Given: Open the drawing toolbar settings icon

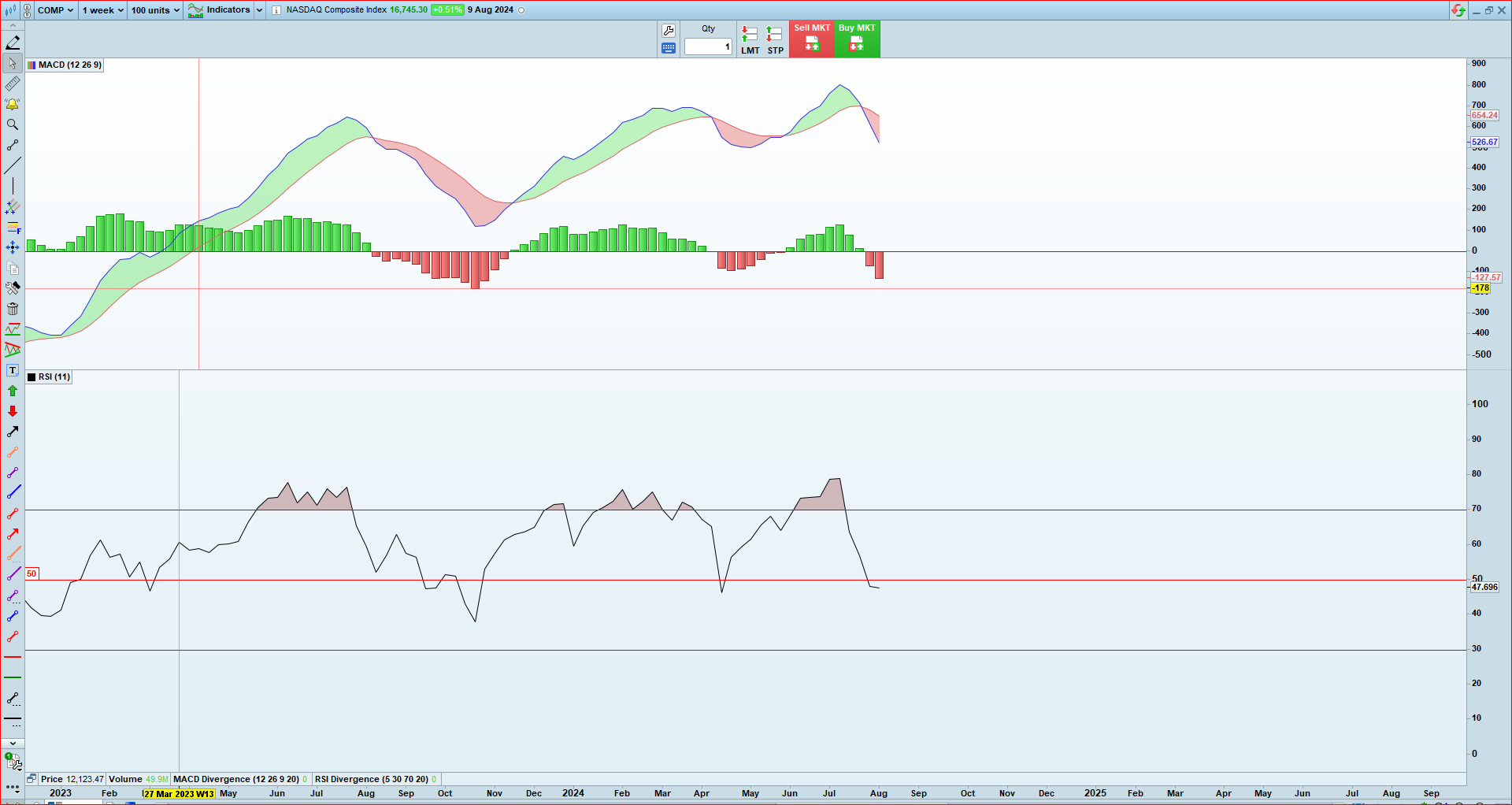Looking at the screenshot, I should coord(13,761).
